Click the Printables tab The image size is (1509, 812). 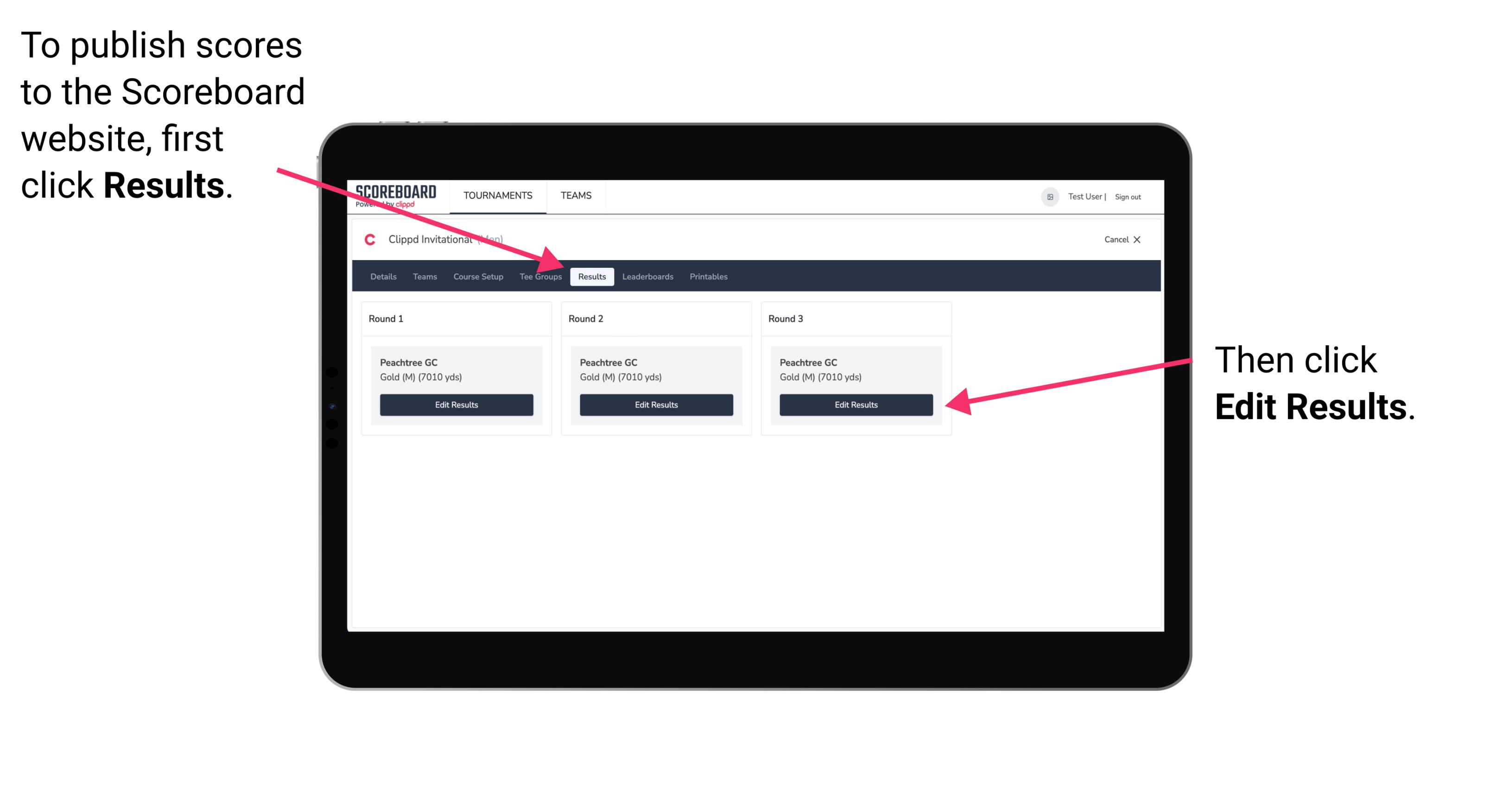(x=708, y=276)
